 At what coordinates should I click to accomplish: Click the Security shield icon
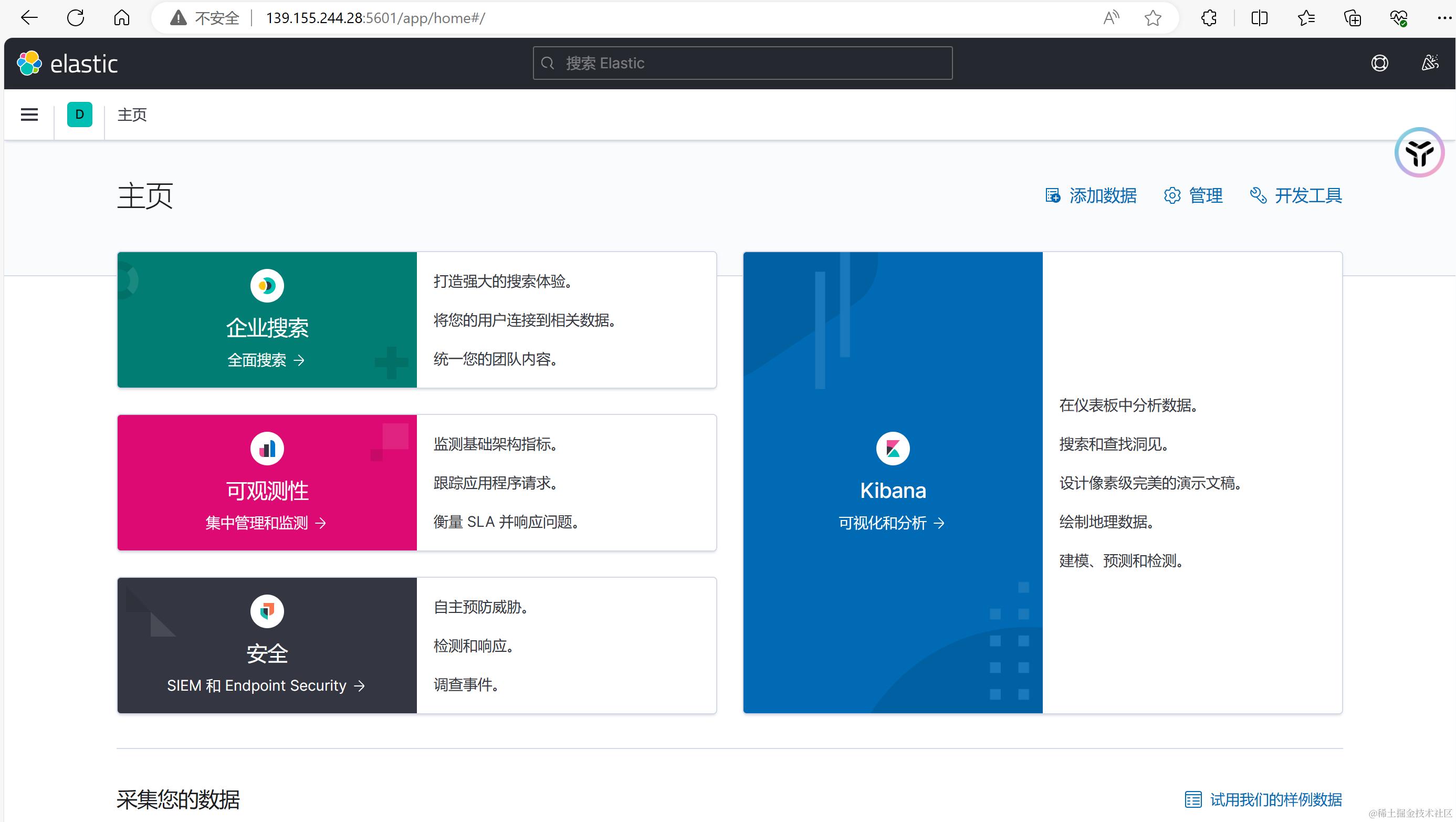click(x=267, y=612)
